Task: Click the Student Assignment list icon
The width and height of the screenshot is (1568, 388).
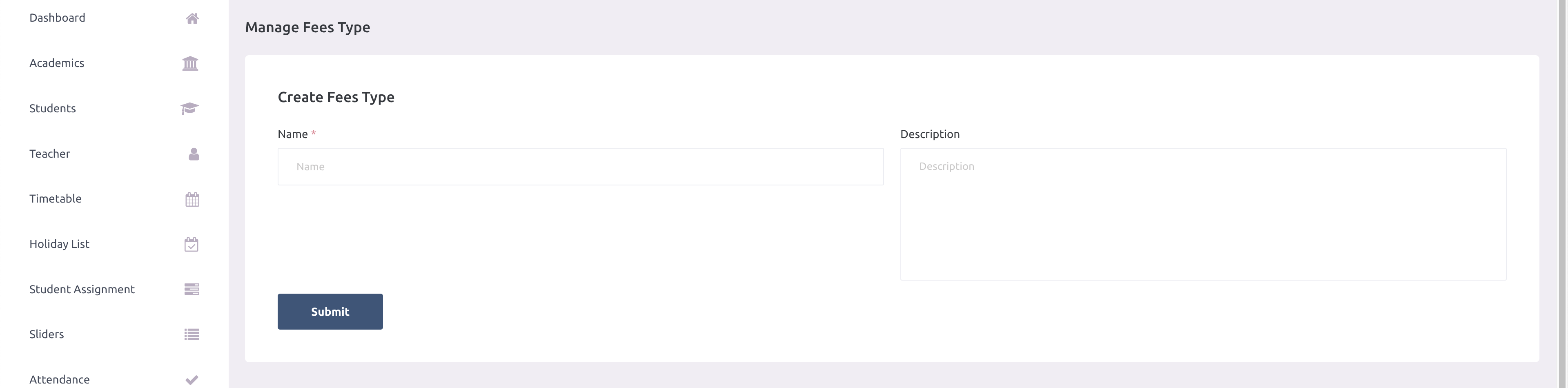Action: 192,289
